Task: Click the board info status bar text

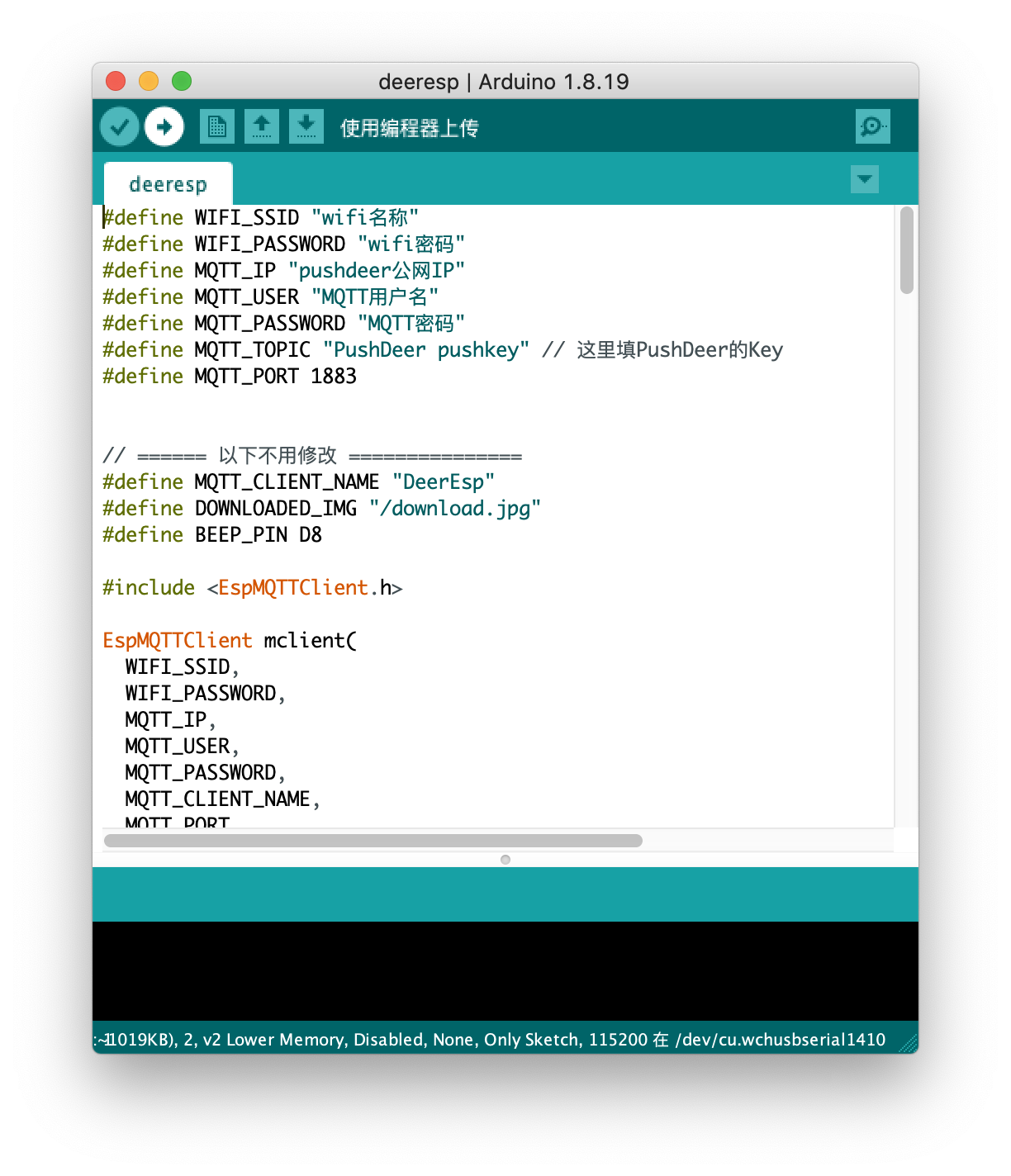Action: point(491,1039)
